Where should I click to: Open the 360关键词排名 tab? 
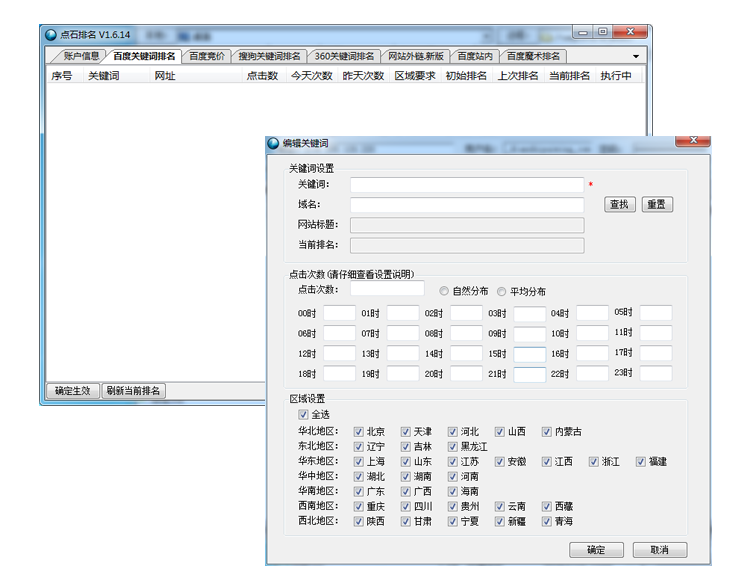[x=344, y=56]
